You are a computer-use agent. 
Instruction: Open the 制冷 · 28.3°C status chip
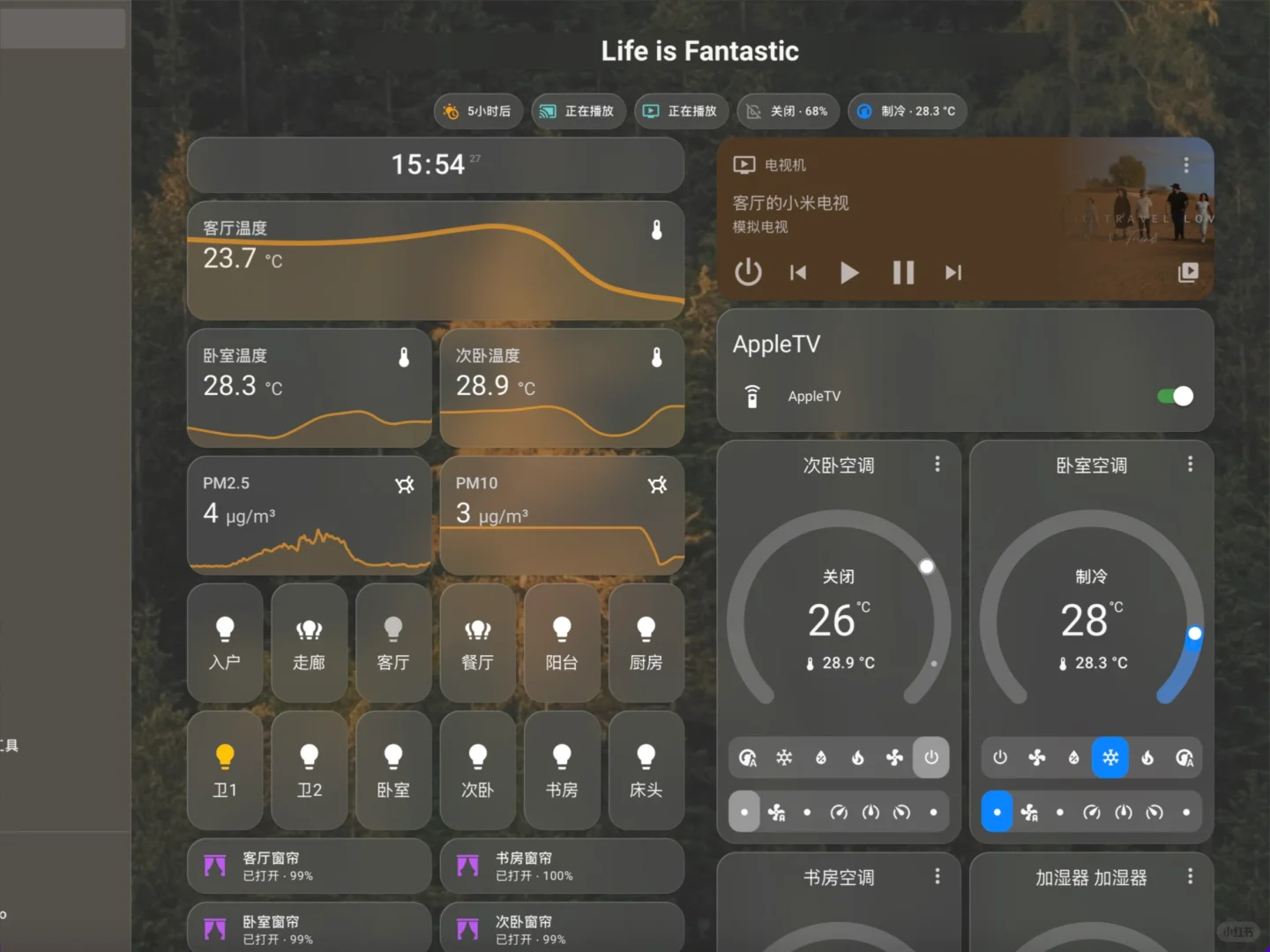pos(907,111)
